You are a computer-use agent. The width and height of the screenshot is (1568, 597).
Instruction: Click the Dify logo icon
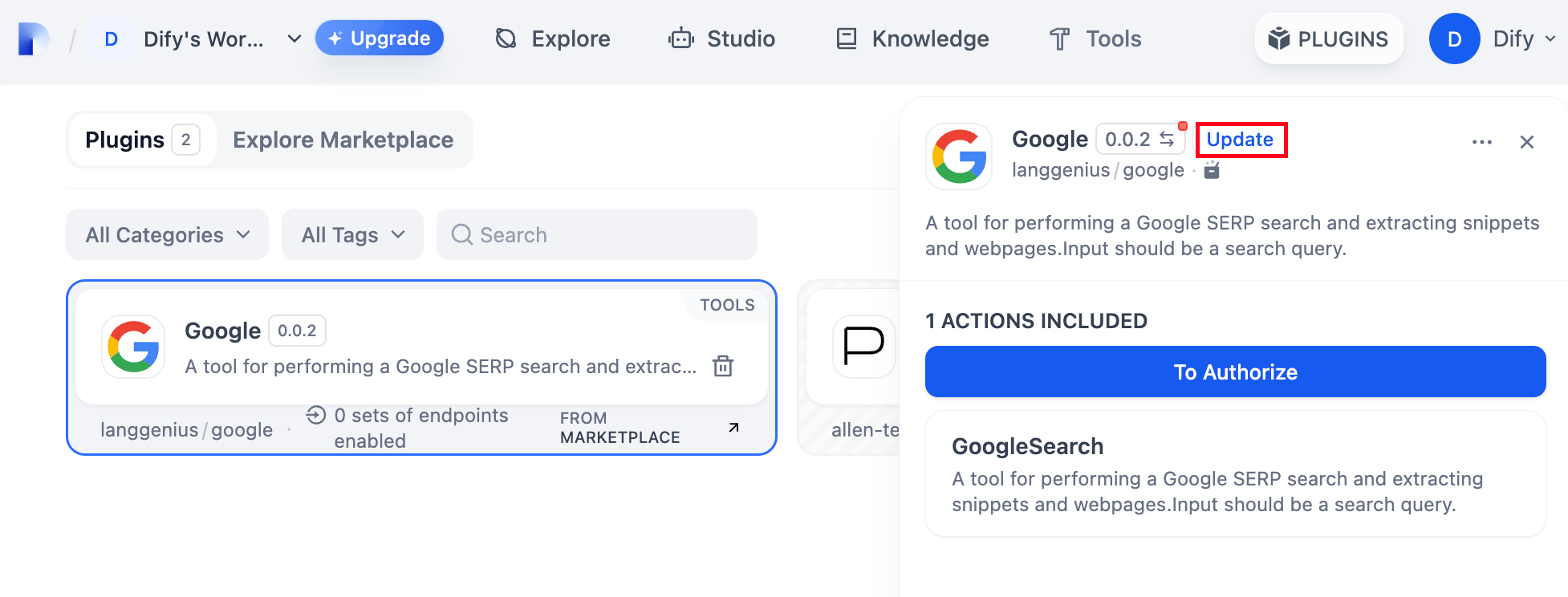tap(33, 39)
